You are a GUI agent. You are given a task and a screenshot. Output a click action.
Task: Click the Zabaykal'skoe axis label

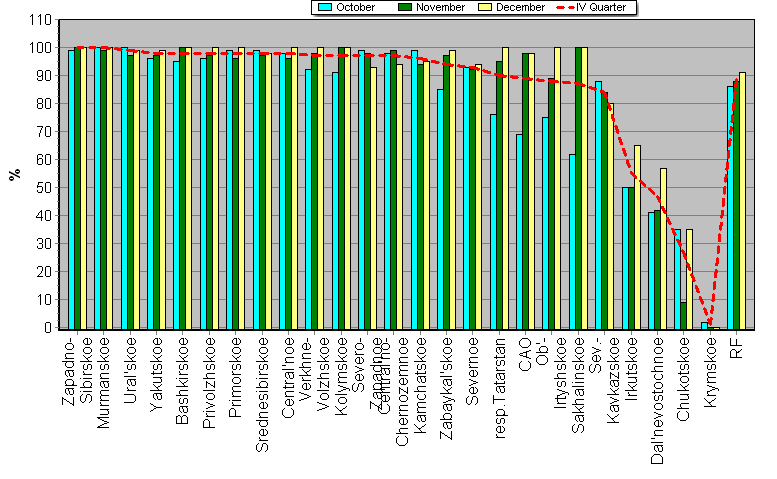coord(447,388)
